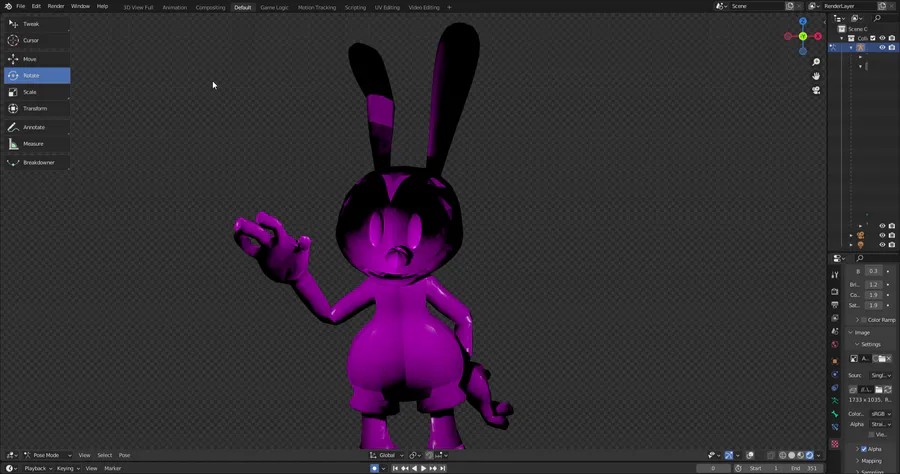Open the Object properties tab (orange square)

835,361
